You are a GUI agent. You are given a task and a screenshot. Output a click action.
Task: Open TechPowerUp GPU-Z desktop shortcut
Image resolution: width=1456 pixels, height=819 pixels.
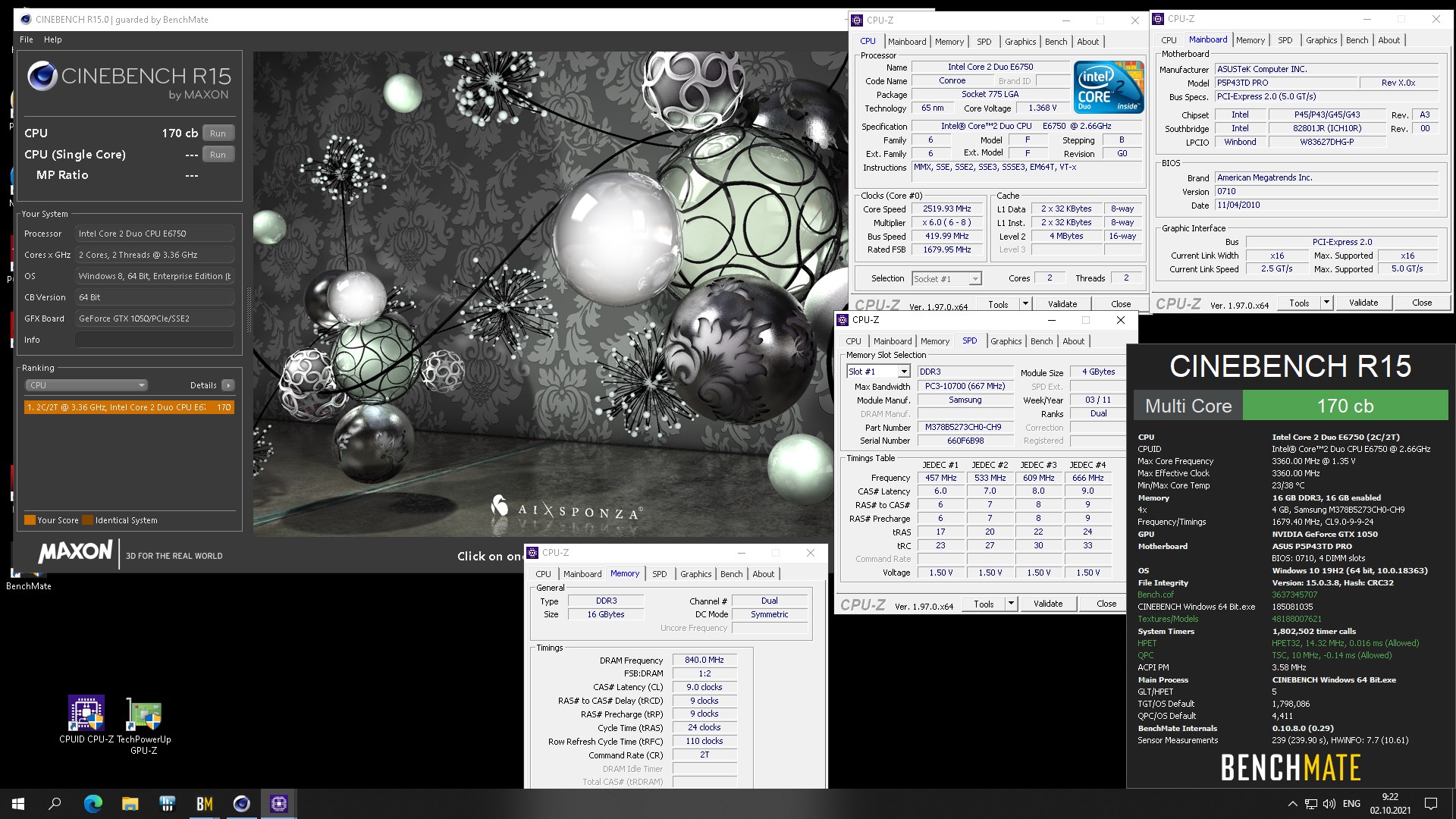click(x=143, y=726)
